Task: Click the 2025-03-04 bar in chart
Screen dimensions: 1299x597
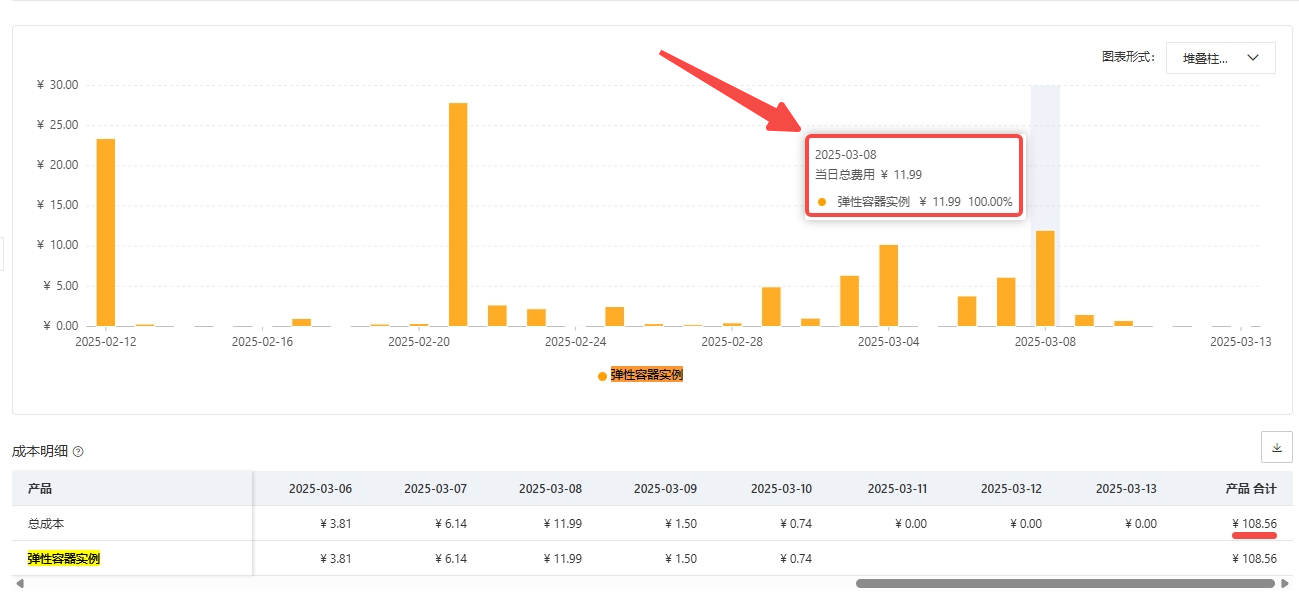Action: [888, 285]
